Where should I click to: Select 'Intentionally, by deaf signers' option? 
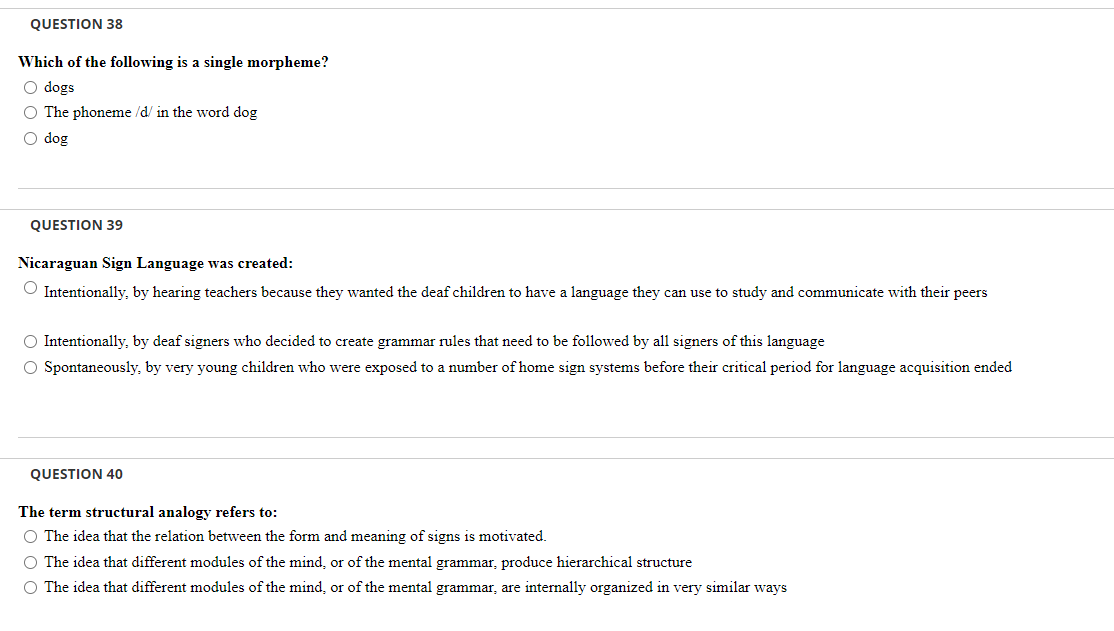pos(31,342)
